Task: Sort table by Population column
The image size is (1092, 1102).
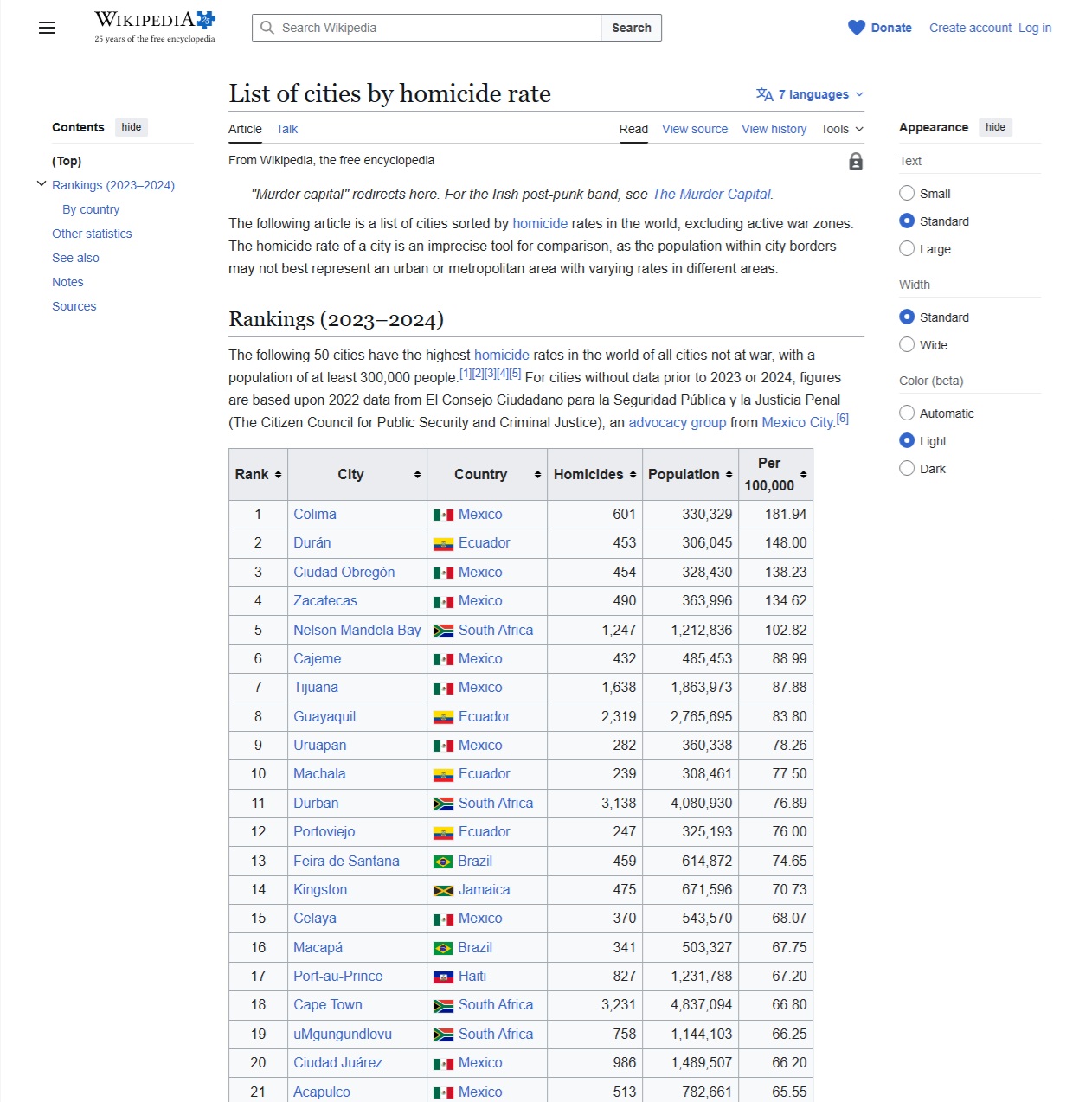Action: point(691,474)
